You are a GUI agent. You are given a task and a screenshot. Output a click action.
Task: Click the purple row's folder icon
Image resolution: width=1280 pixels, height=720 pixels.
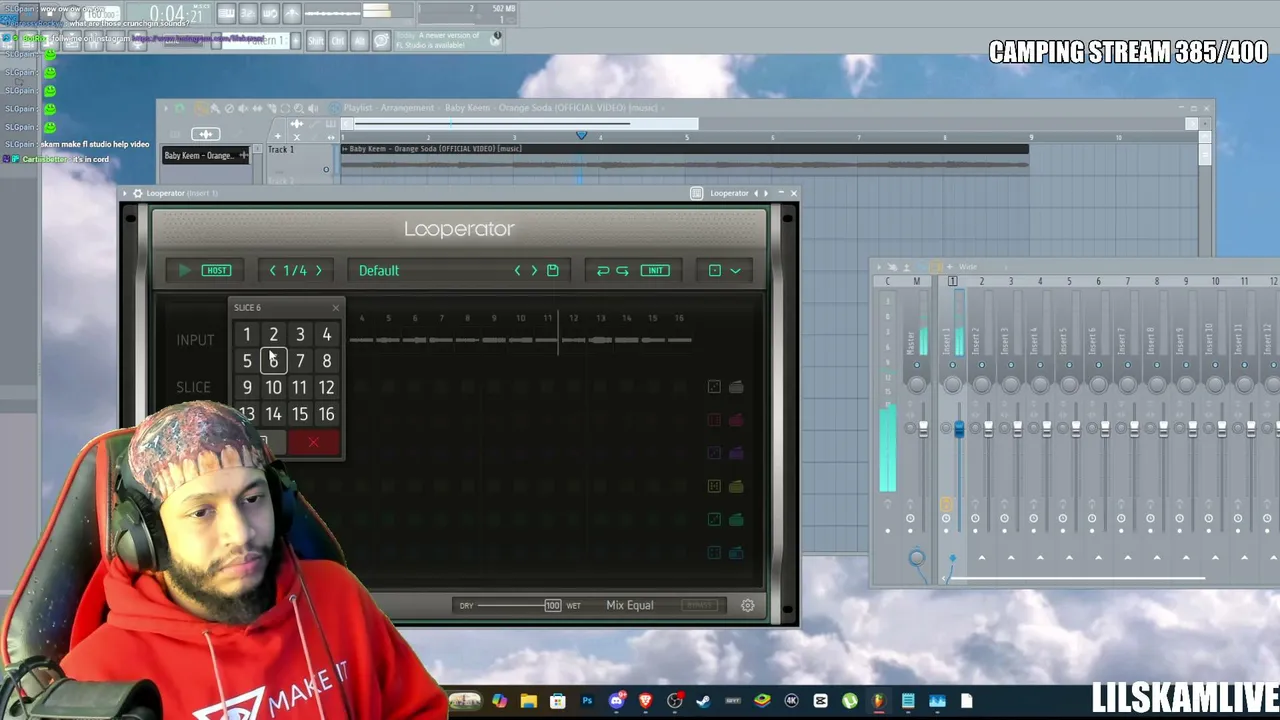[x=736, y=453]
